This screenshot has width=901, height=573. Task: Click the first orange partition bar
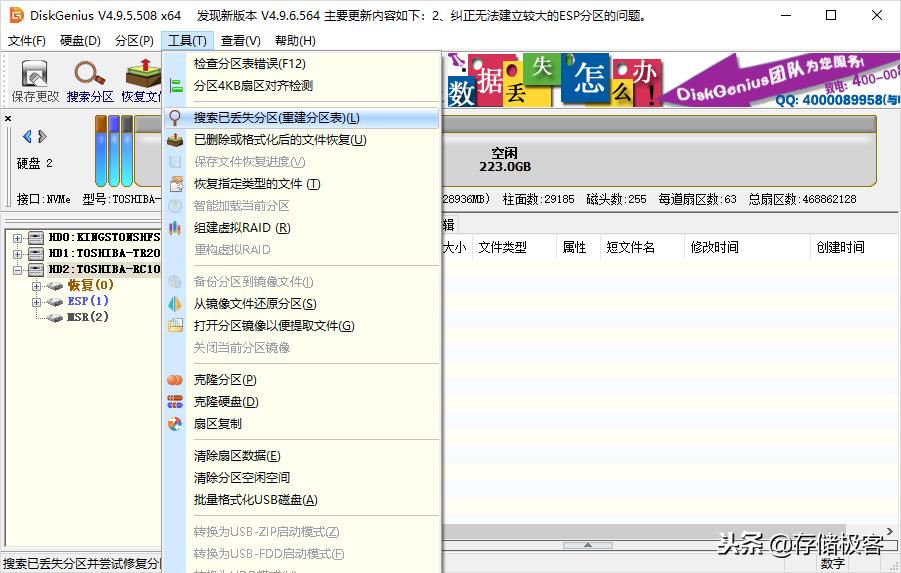point(101,151)
